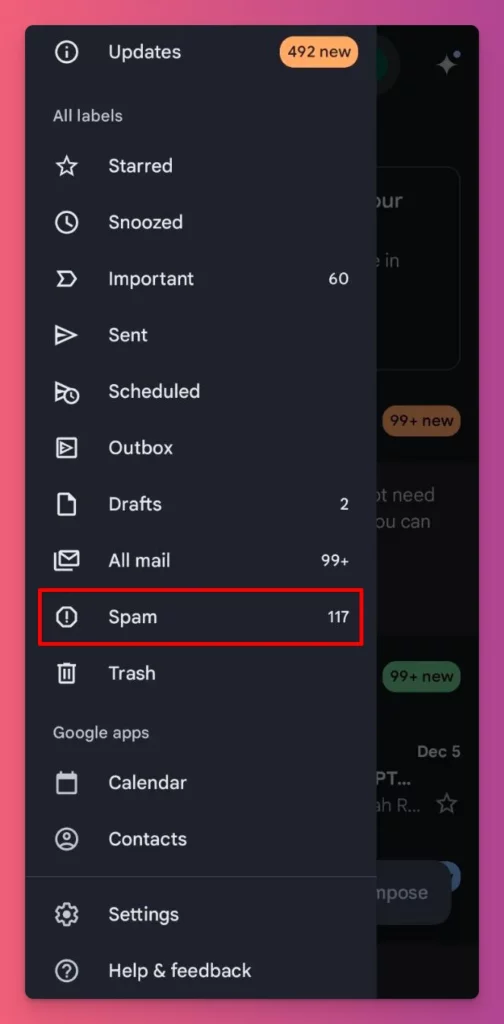Tap the Settings gear icon

(66, 914)
